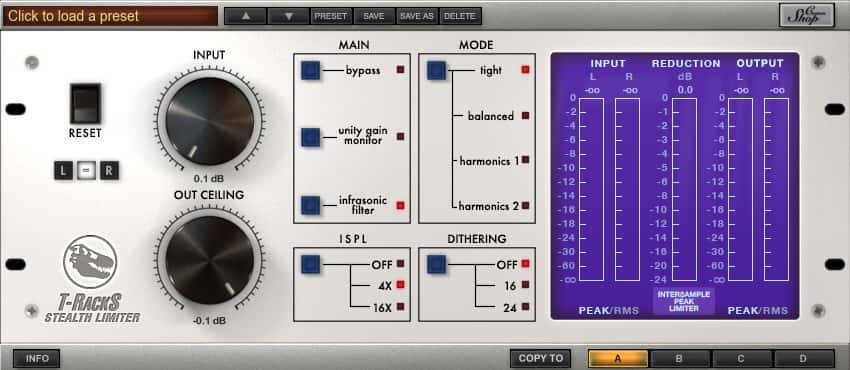Click the OUT CEILING knob
The image size is (850, 370).
[210, 260]
